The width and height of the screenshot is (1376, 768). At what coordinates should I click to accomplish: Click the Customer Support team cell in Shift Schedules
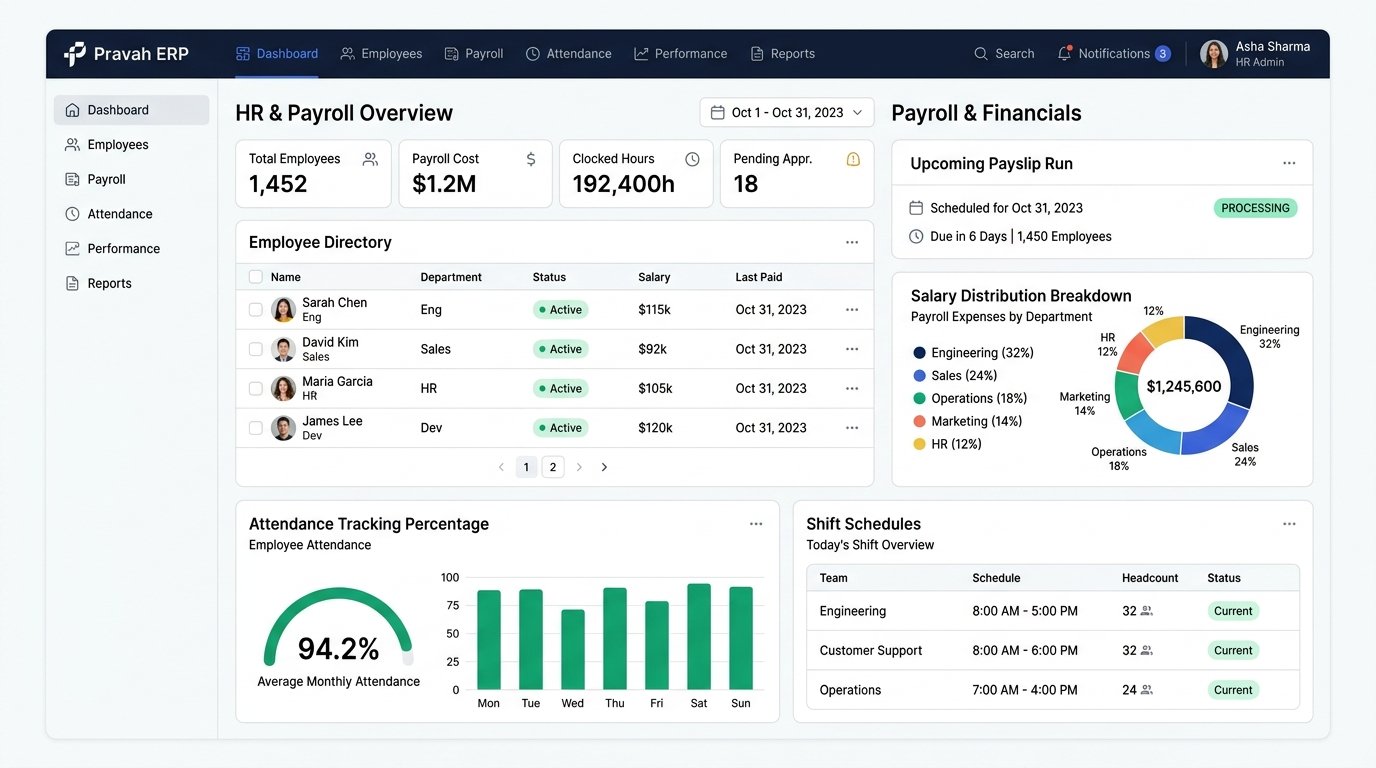871,651
